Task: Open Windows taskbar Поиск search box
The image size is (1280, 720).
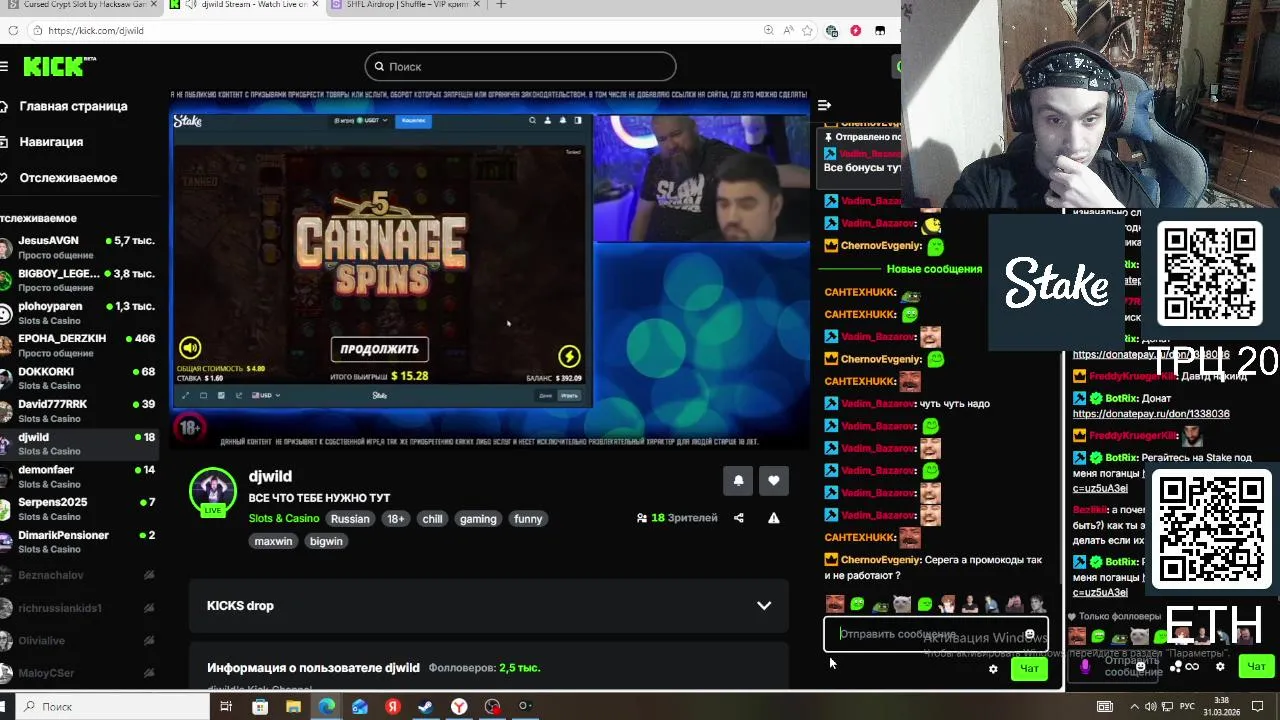Action: [x=110, y=706]
